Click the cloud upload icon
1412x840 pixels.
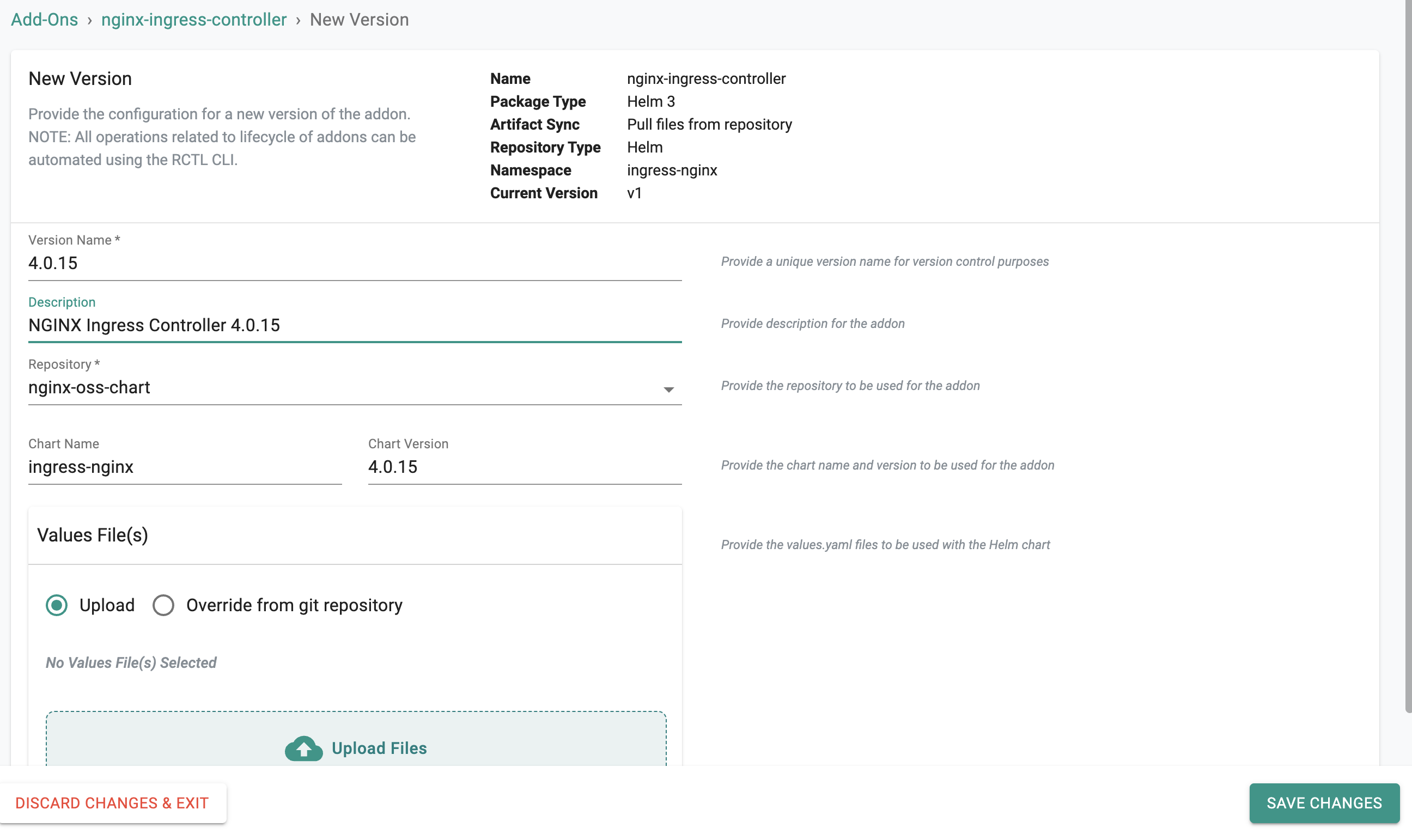pos(304,748)
